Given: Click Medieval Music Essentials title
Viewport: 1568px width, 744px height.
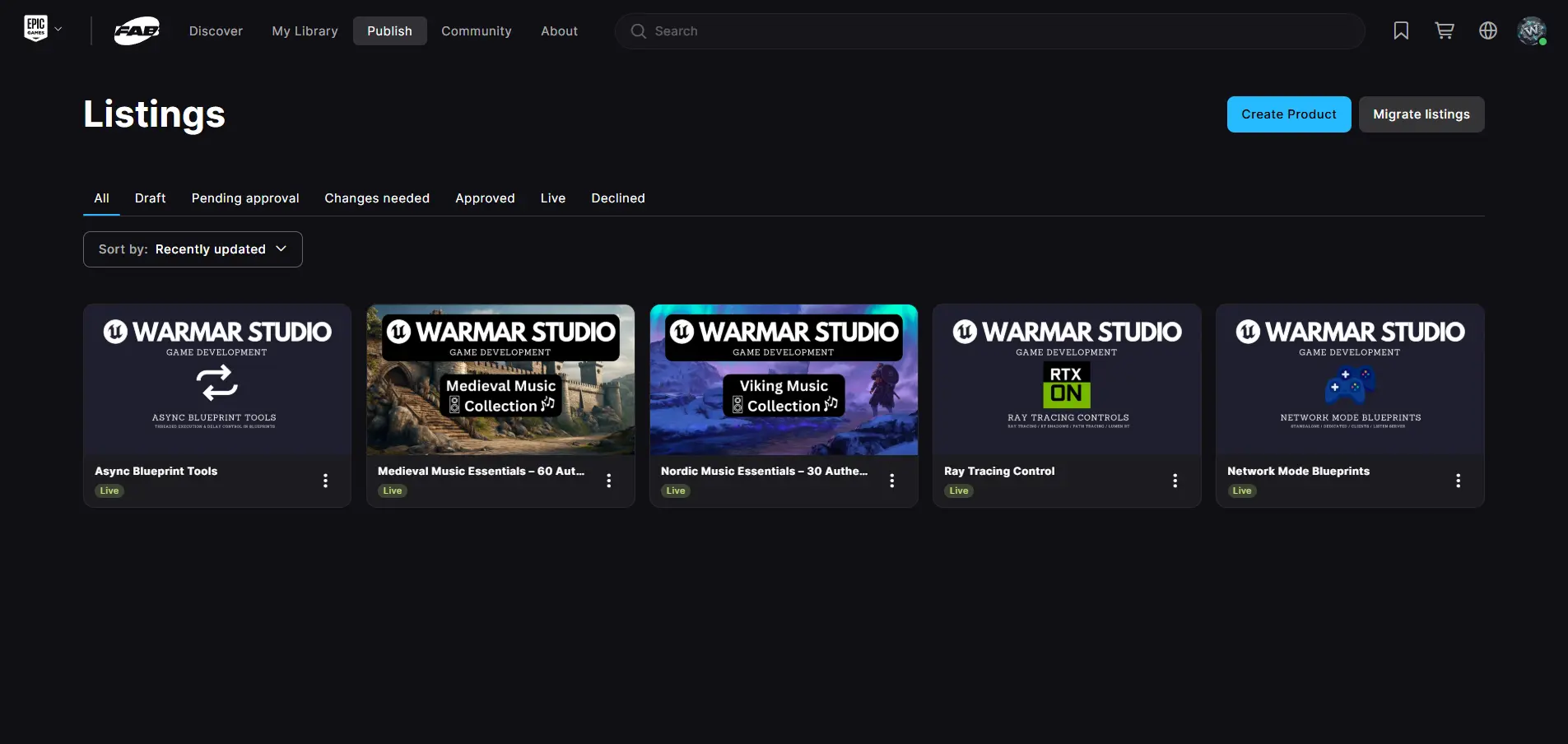Looking at the screenshot, I should [x=482, y=471].
